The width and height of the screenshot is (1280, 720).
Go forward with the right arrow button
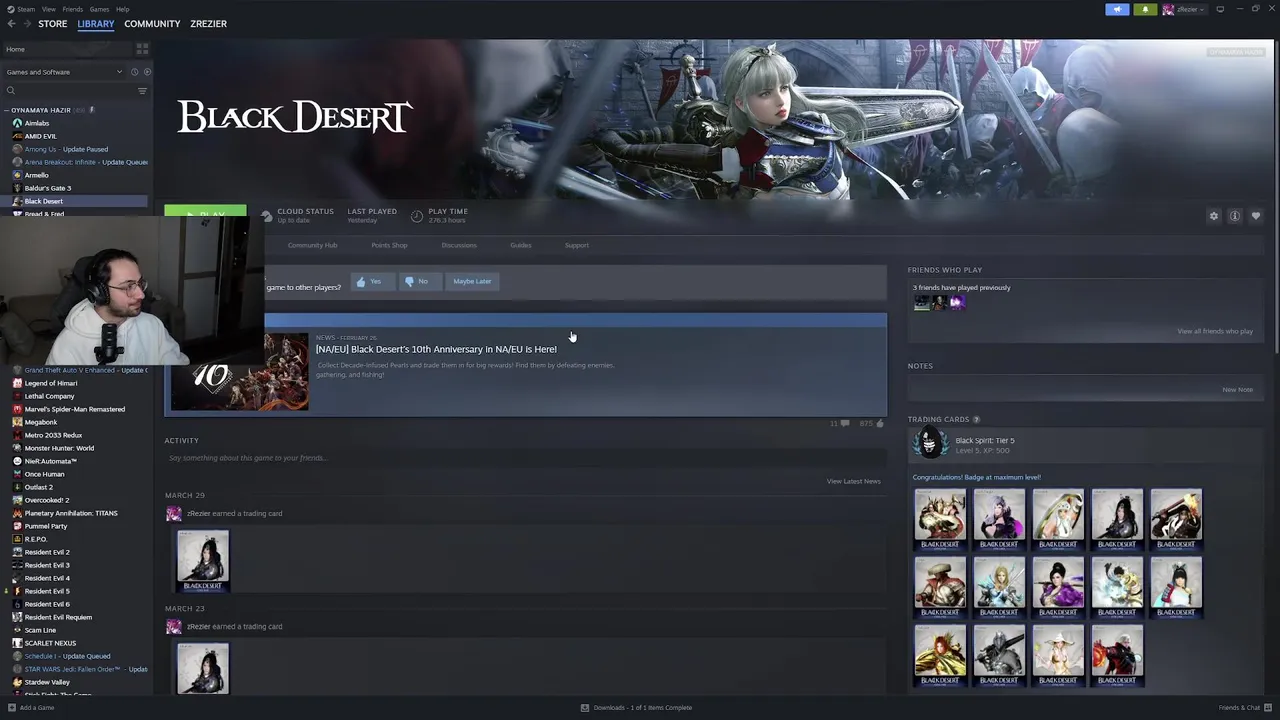tap(27, 24)
